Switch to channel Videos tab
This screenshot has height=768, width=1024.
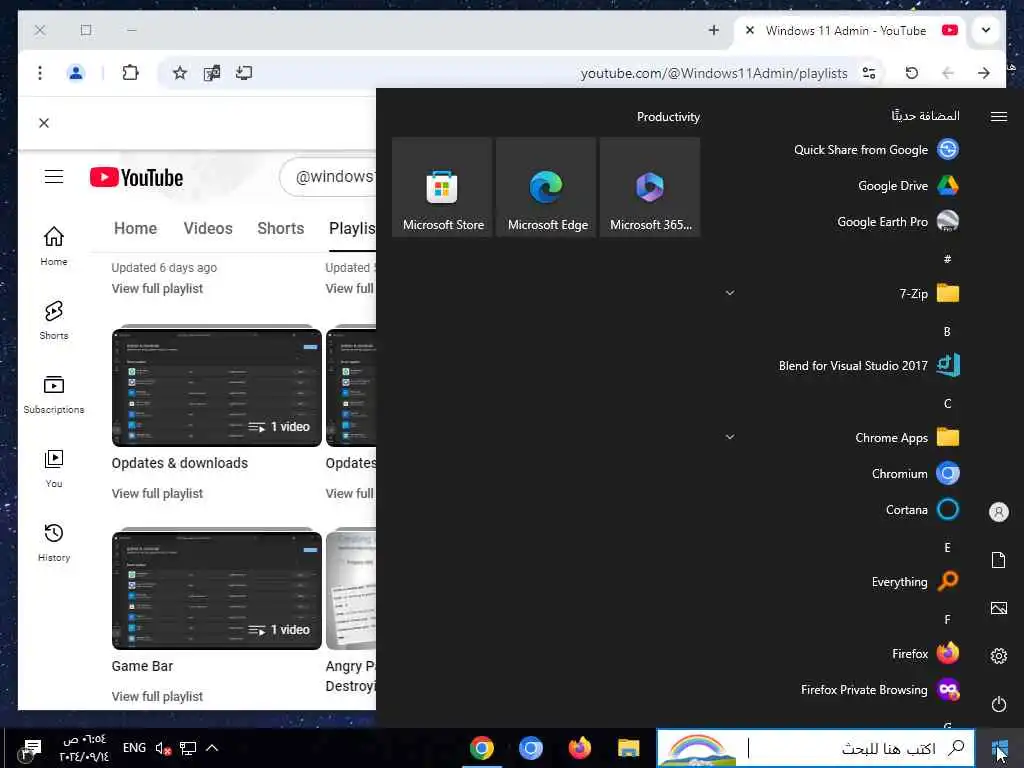(208, 229)
